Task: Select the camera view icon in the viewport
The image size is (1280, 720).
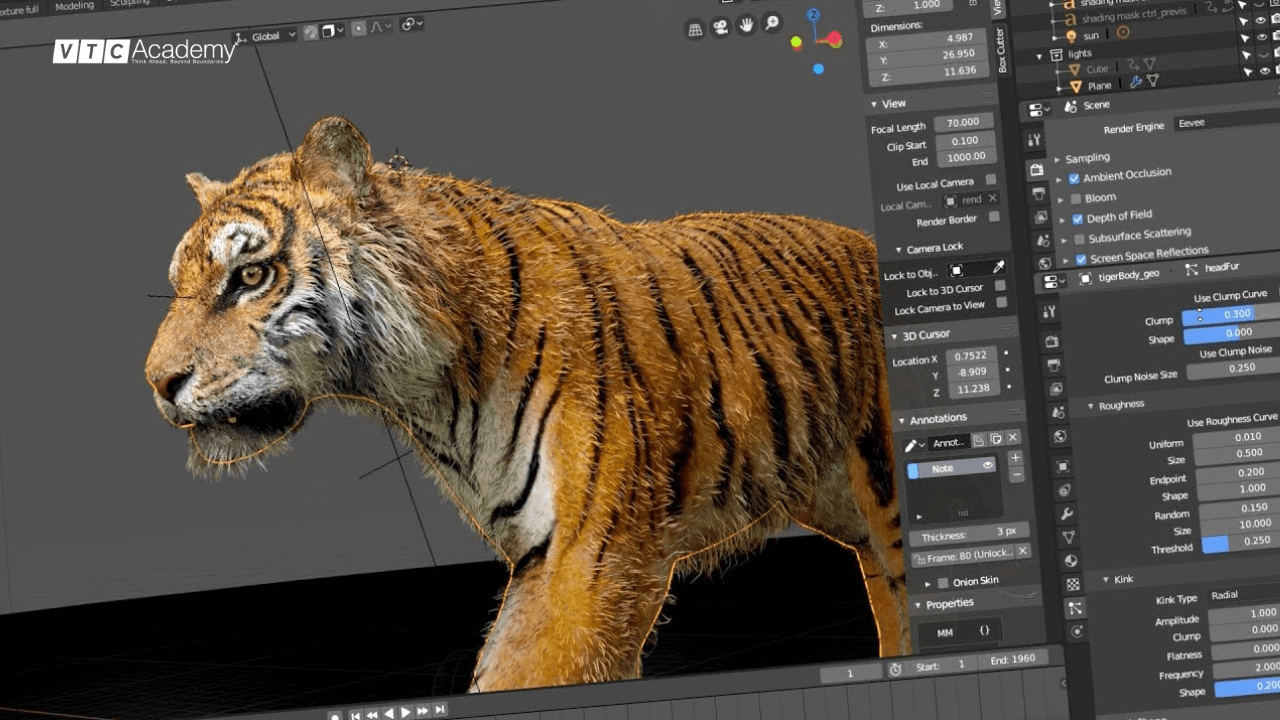Action: (721, 25)
